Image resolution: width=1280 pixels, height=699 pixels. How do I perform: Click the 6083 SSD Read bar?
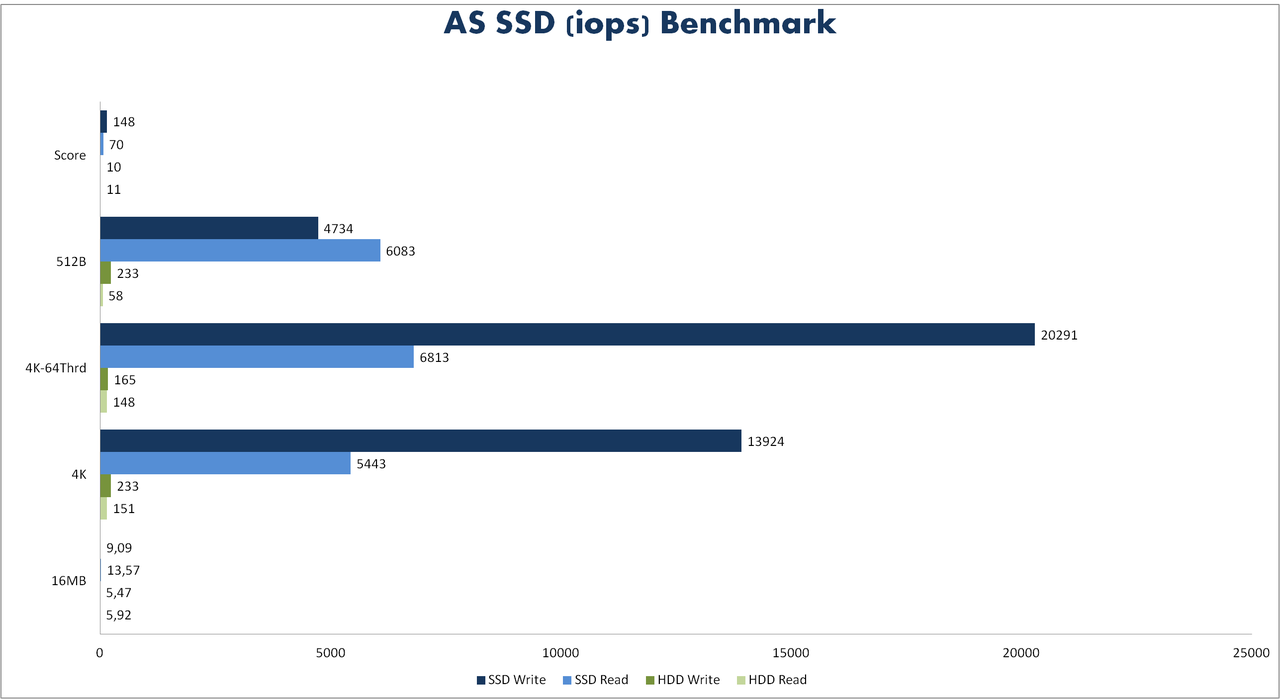tap(240, 251)
